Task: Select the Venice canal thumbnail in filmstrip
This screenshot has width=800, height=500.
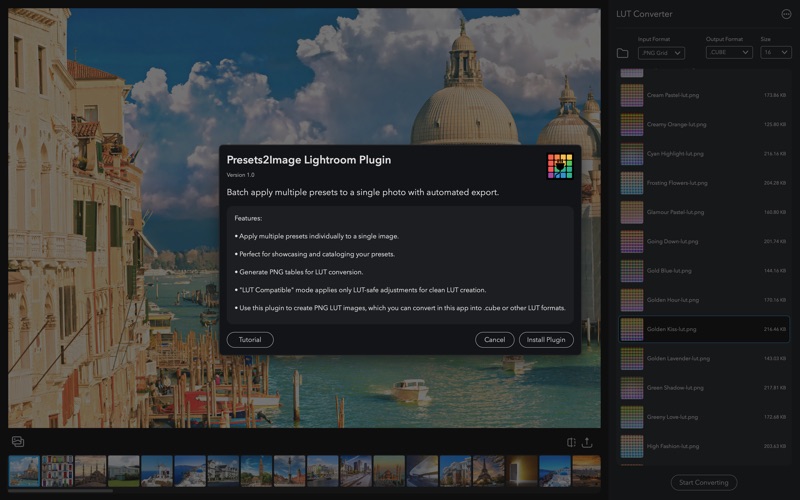Action: click(24, 471)
